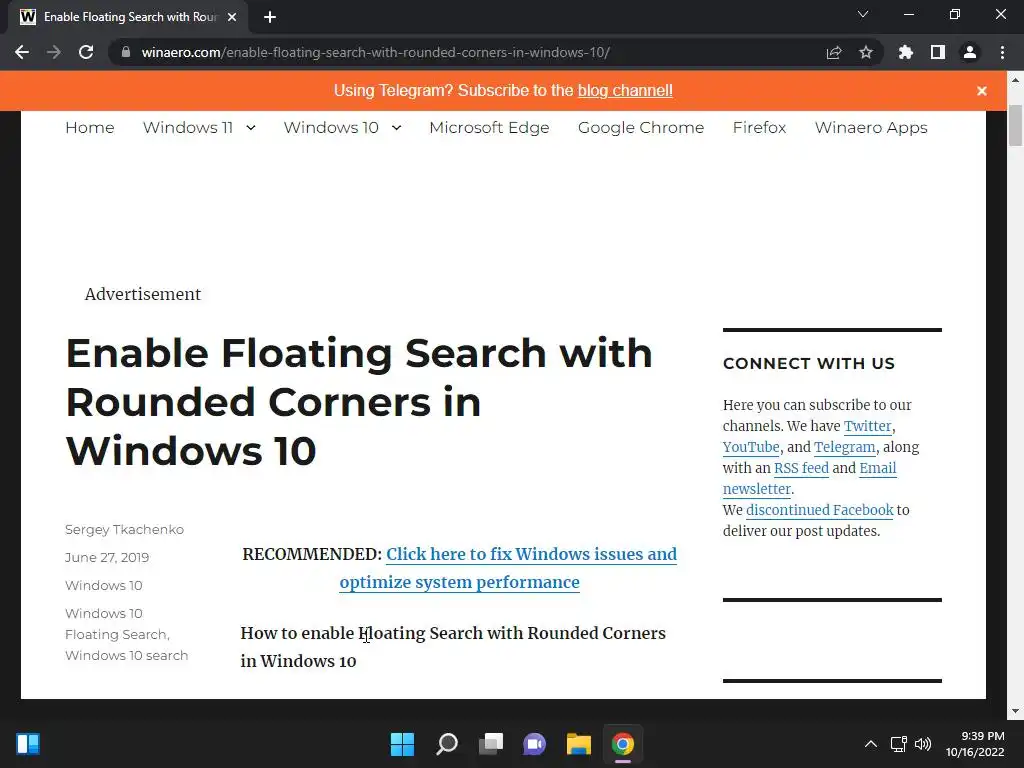This screenshot has width=1024, height=768.
Task: Open the discontinued Facebook link
Action: (x=820, y=509)
